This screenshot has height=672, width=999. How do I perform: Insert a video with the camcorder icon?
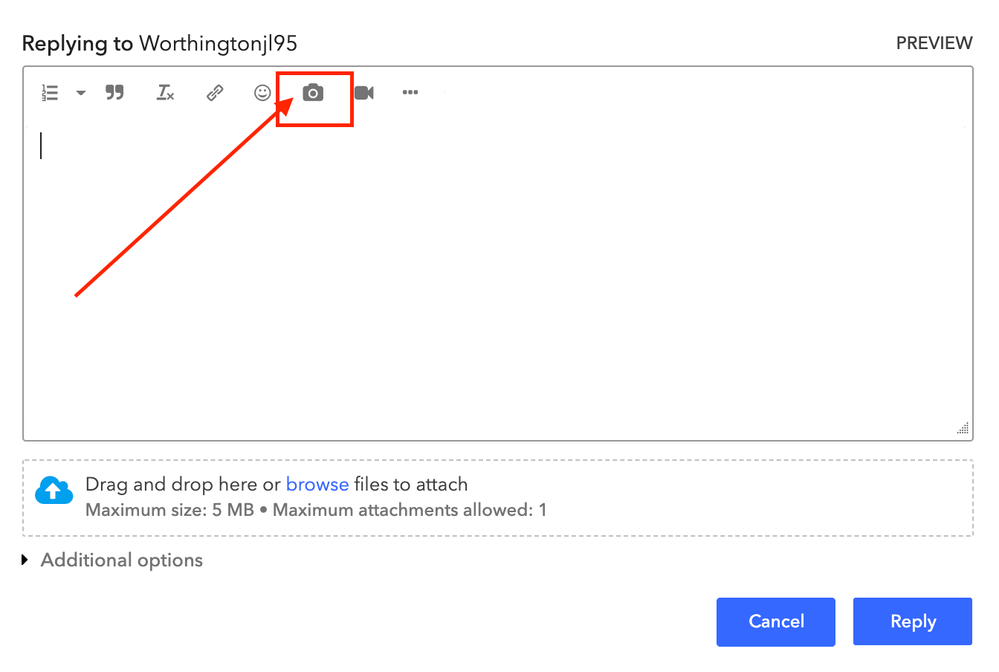[x=364, y=93]
